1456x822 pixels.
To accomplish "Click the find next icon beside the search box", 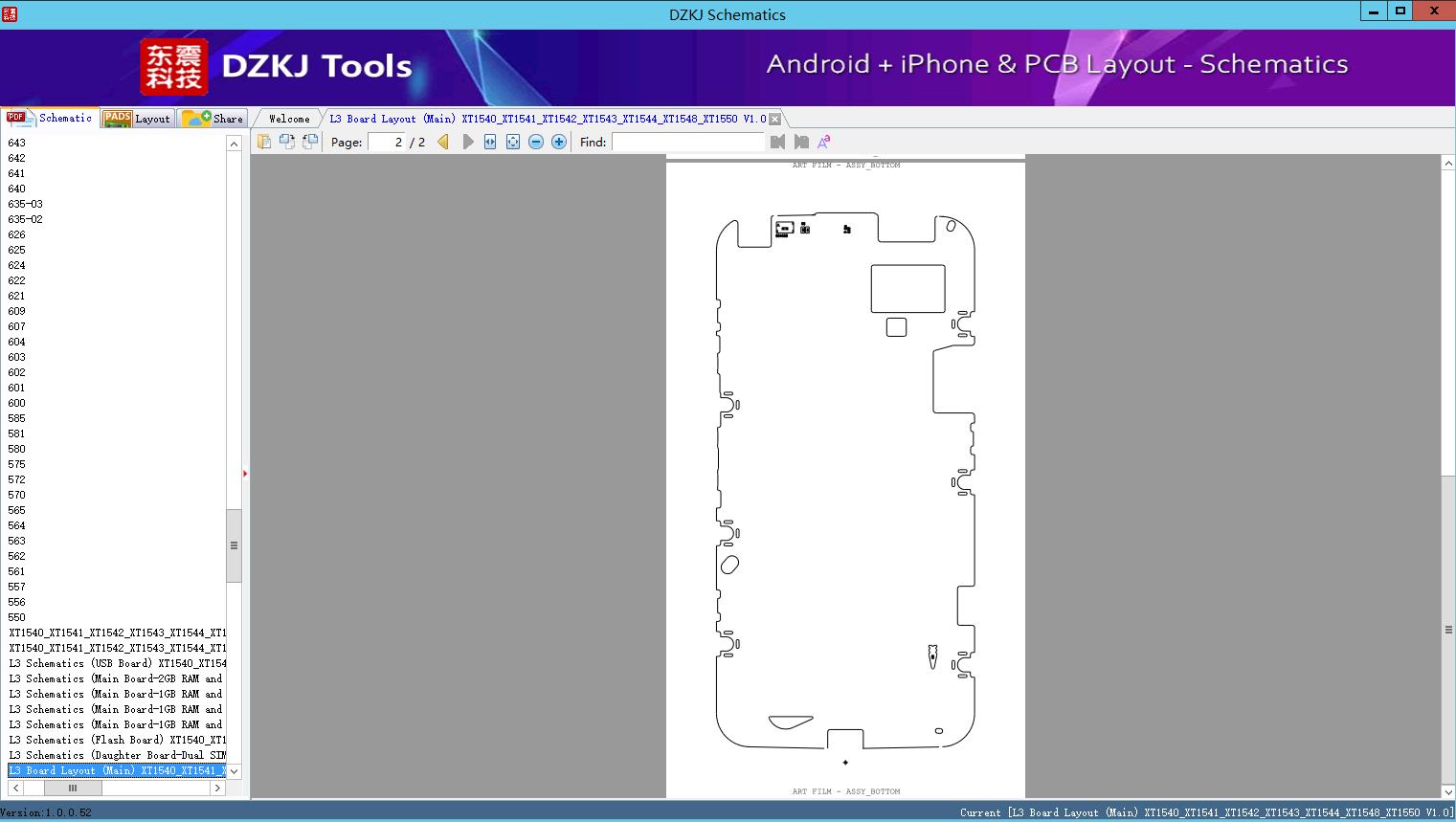I will coord(801,141).
